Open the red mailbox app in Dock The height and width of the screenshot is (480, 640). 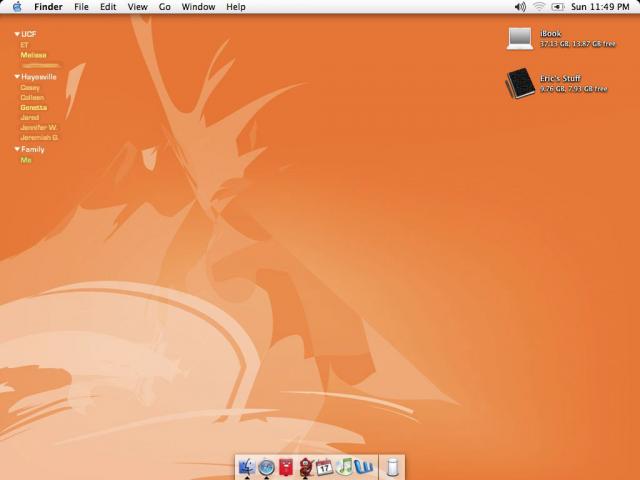pyautogui.click(x=286, y=467)
